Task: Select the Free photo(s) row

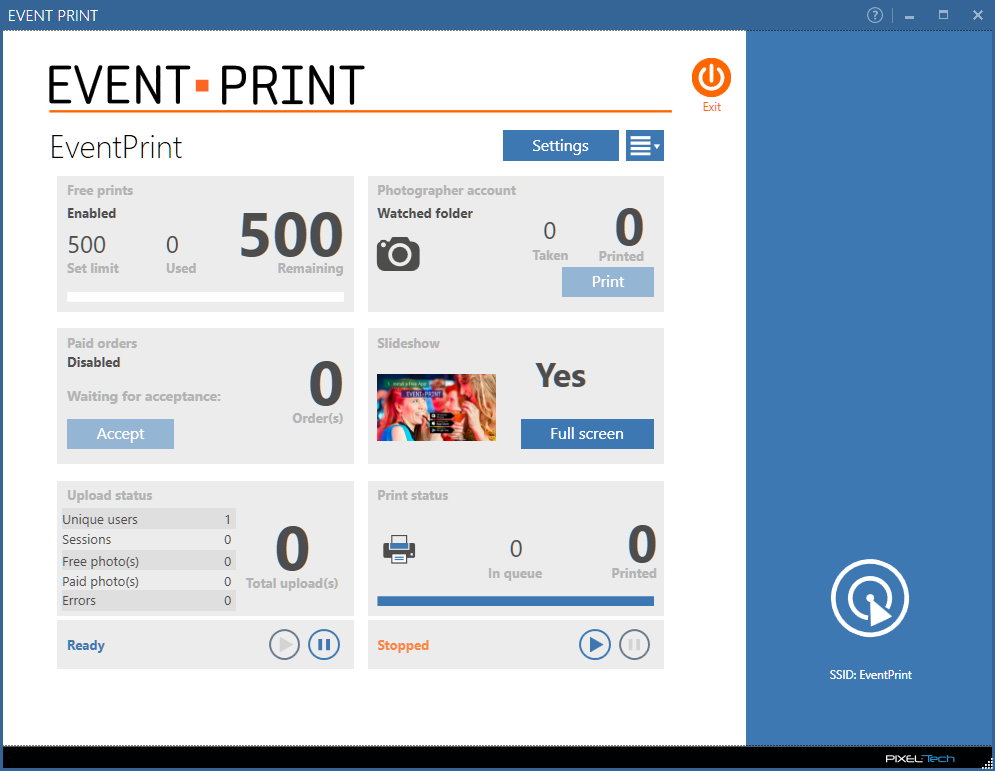Action: pyautogui.click(x=148, y=561)
